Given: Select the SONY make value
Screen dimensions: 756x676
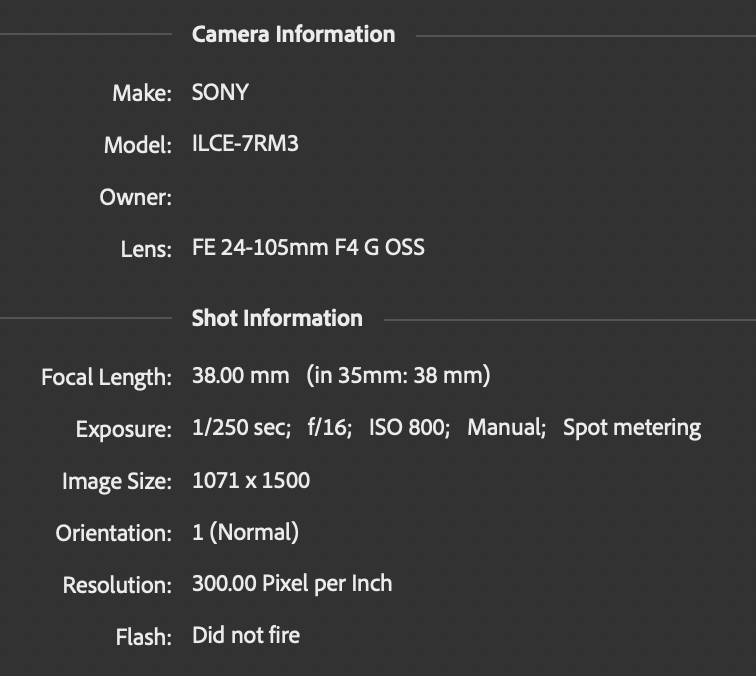Looking at the screenshot, I should 220,92.
